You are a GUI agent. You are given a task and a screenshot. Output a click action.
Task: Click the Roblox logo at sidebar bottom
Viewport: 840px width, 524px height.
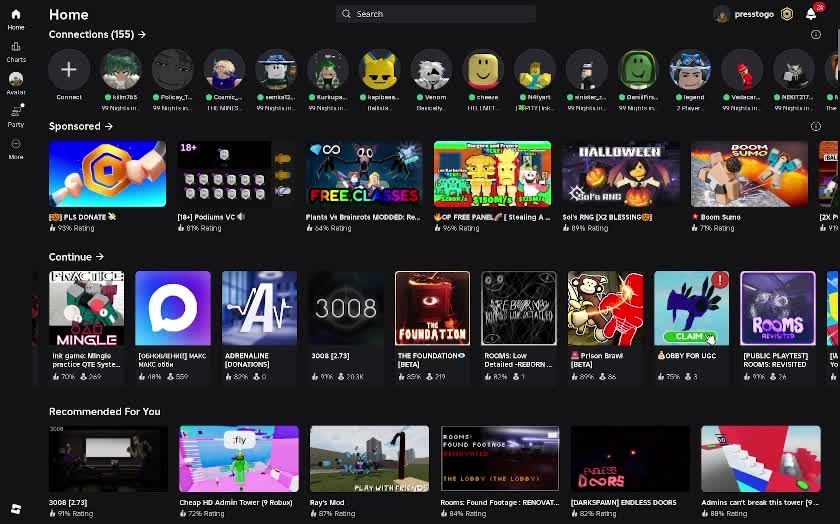[x=16, y=509]
